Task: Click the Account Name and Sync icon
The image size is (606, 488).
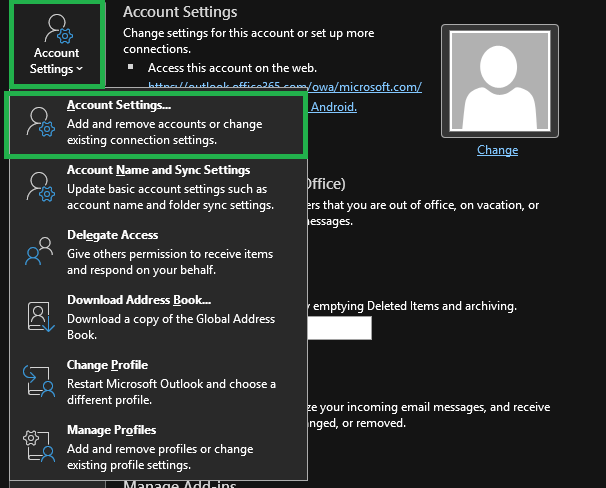Action: click(x=40, y=187)
